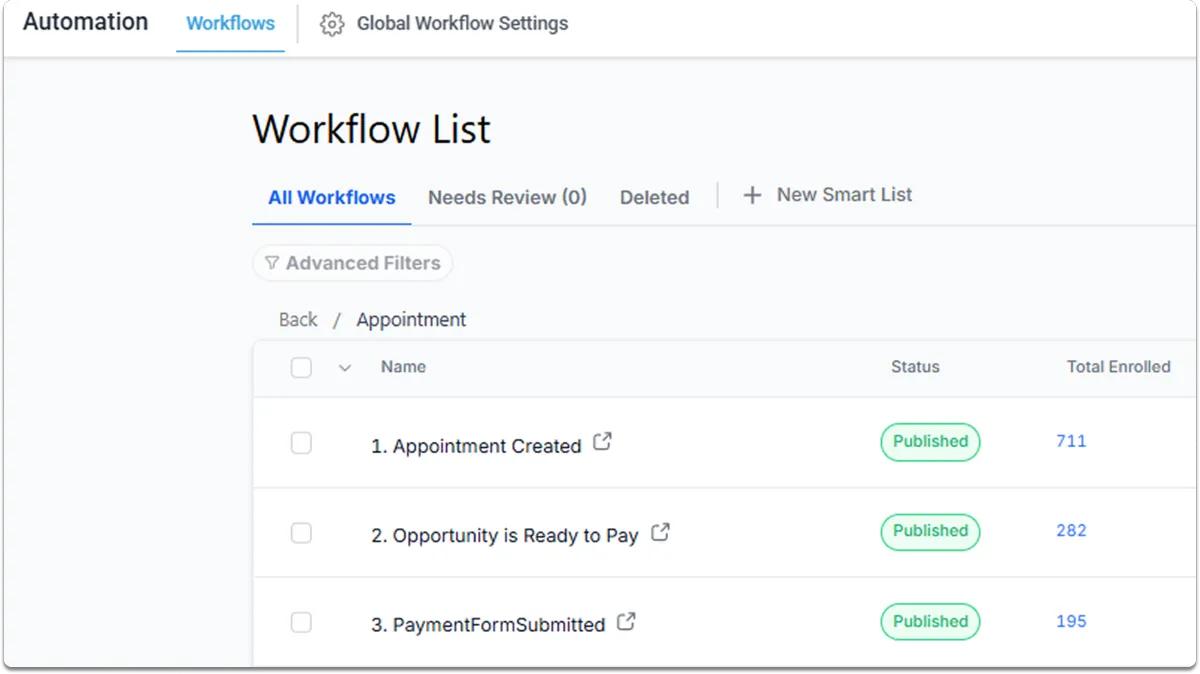Open the Needs Review (0) tab
This screenshot has width=1200, height=674.
507,197
